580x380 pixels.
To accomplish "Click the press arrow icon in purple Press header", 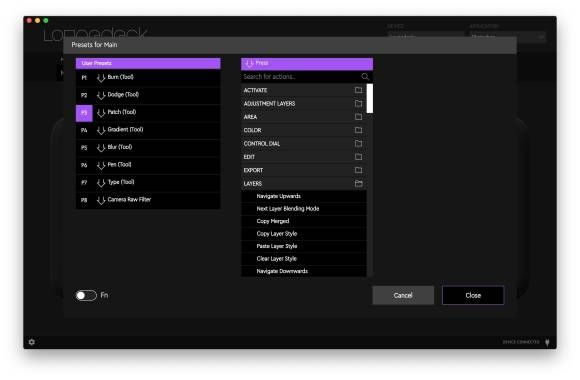I will coord(250,63).
